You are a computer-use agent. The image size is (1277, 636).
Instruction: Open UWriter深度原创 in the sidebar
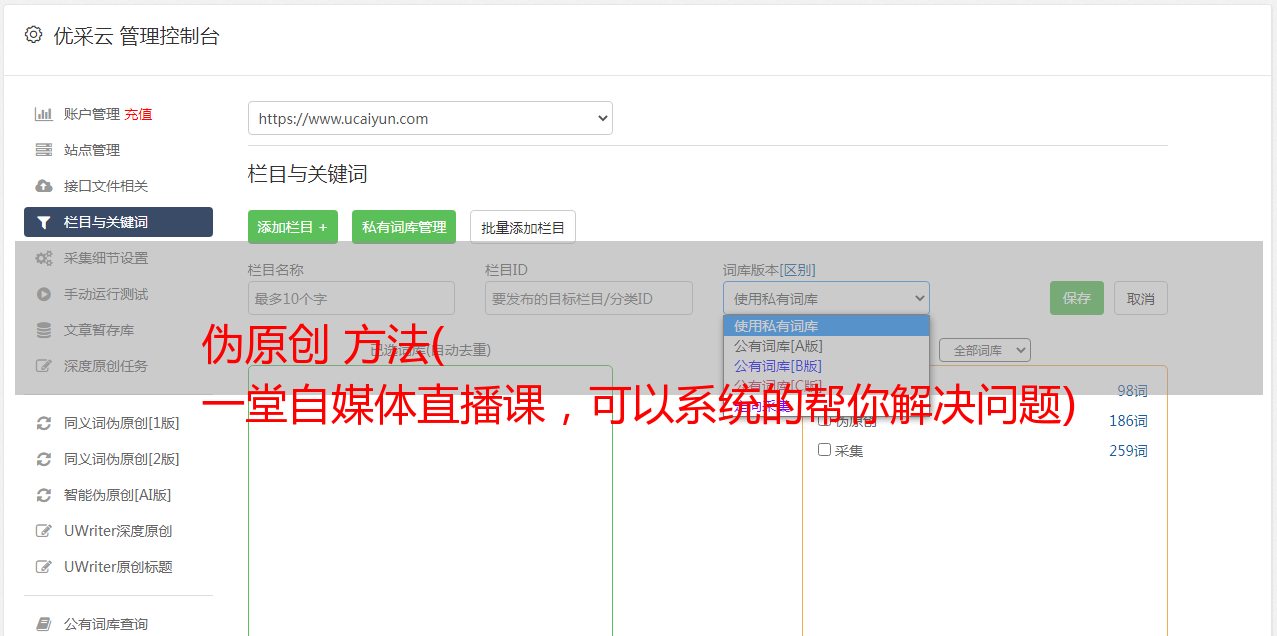coord(118,531)
